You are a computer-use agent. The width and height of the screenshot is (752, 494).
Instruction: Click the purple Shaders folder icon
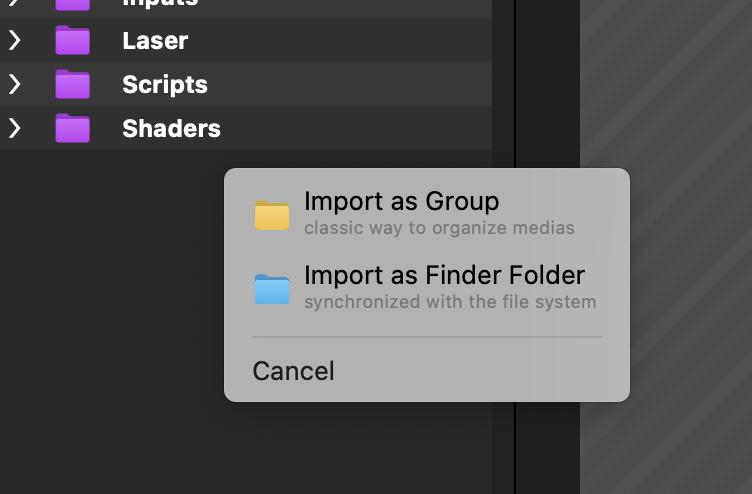pos(72,128)
